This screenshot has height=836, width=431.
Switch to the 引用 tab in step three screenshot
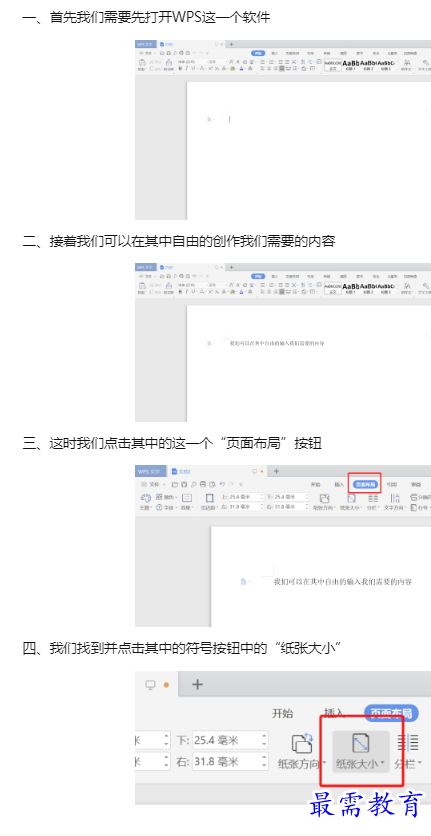(x=392, y=485)
